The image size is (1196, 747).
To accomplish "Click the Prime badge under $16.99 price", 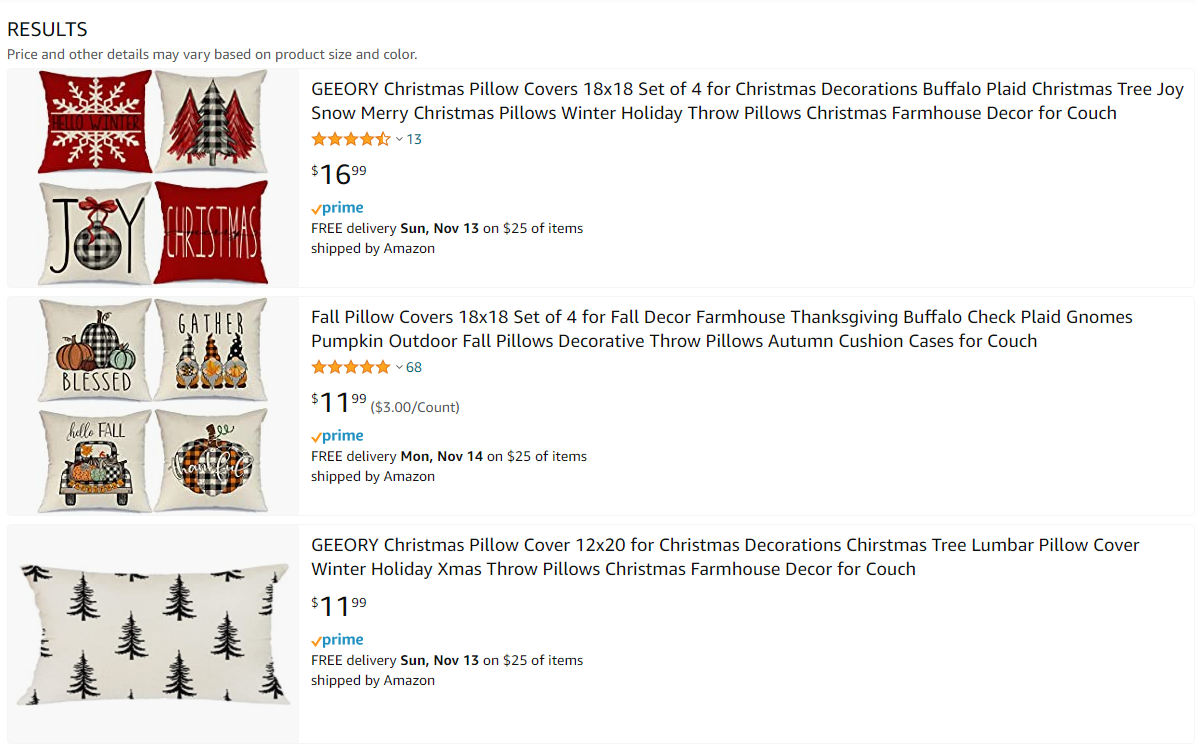I will (337, 208).
